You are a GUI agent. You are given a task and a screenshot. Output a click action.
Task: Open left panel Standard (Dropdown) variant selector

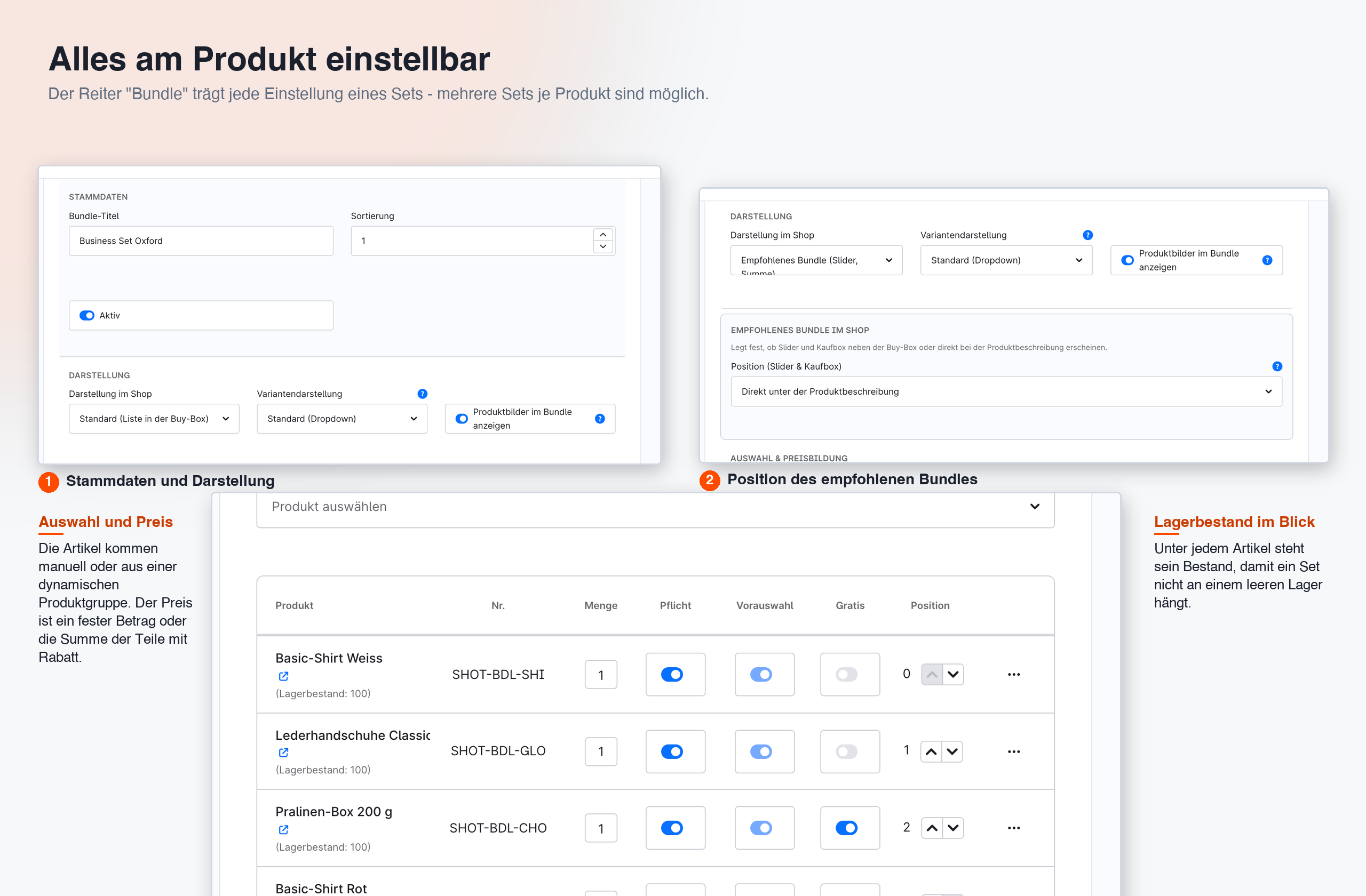[x=342, y=419]
